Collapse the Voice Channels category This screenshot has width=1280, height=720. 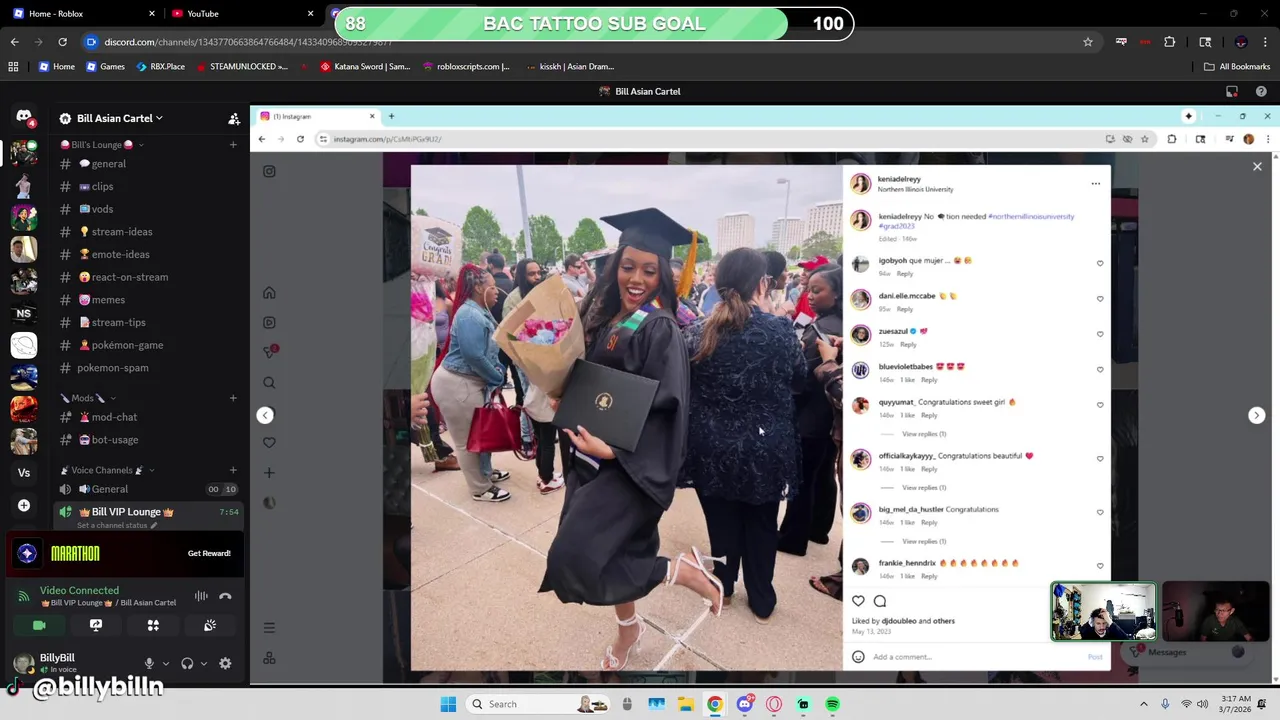coord(106,470)
